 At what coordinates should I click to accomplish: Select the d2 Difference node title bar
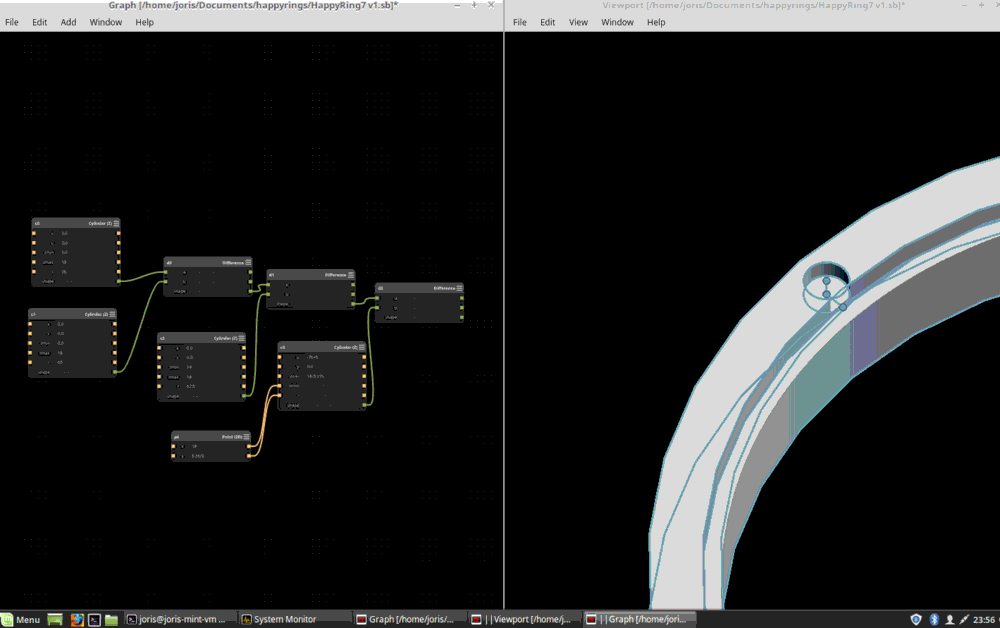(x=419, y=288)
